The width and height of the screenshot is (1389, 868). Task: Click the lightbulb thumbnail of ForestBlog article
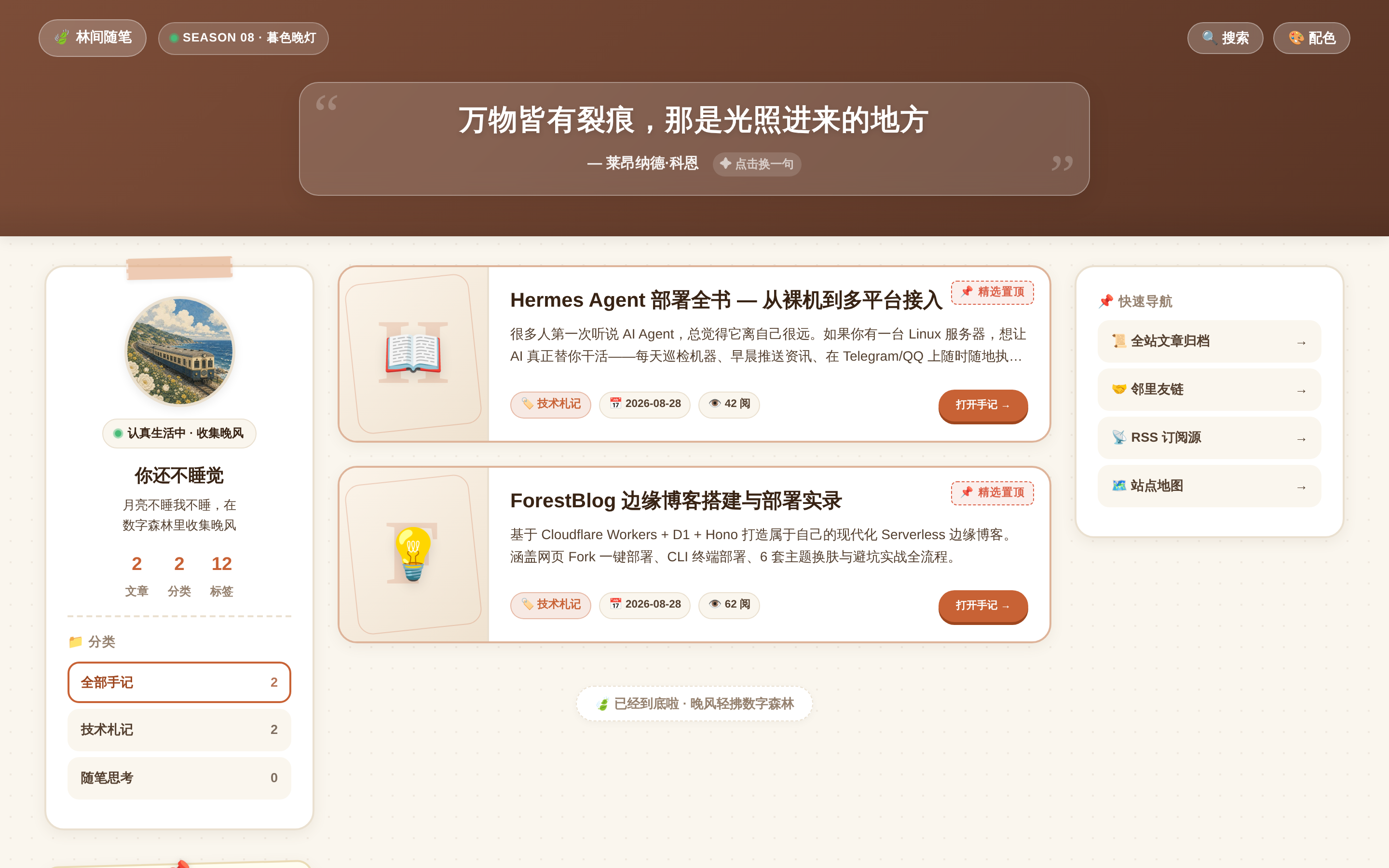pyautogui.click(x=413, y=554)
